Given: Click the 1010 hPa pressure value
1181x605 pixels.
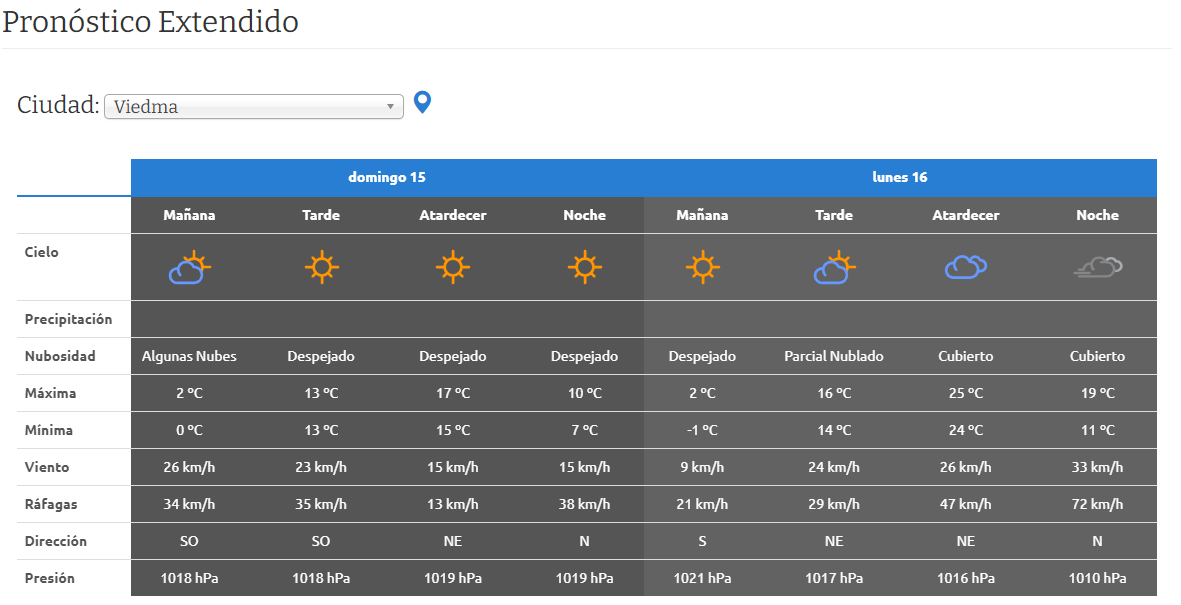Looking at the screenshot, I should [x=1097, y=578].
